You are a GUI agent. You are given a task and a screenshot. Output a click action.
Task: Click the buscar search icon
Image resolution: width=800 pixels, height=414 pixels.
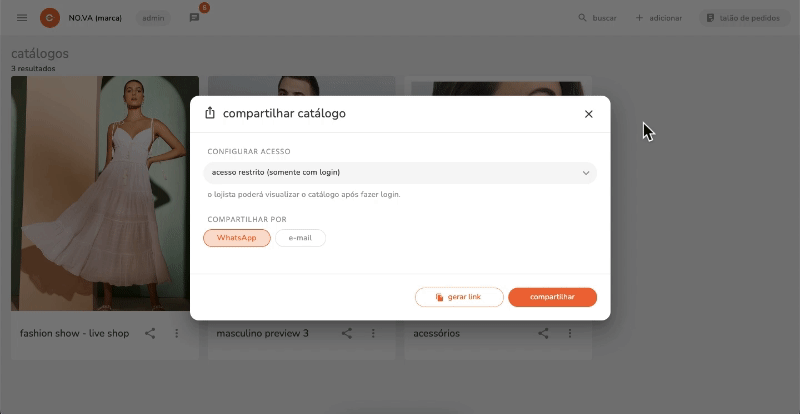(x=582, y=18)
